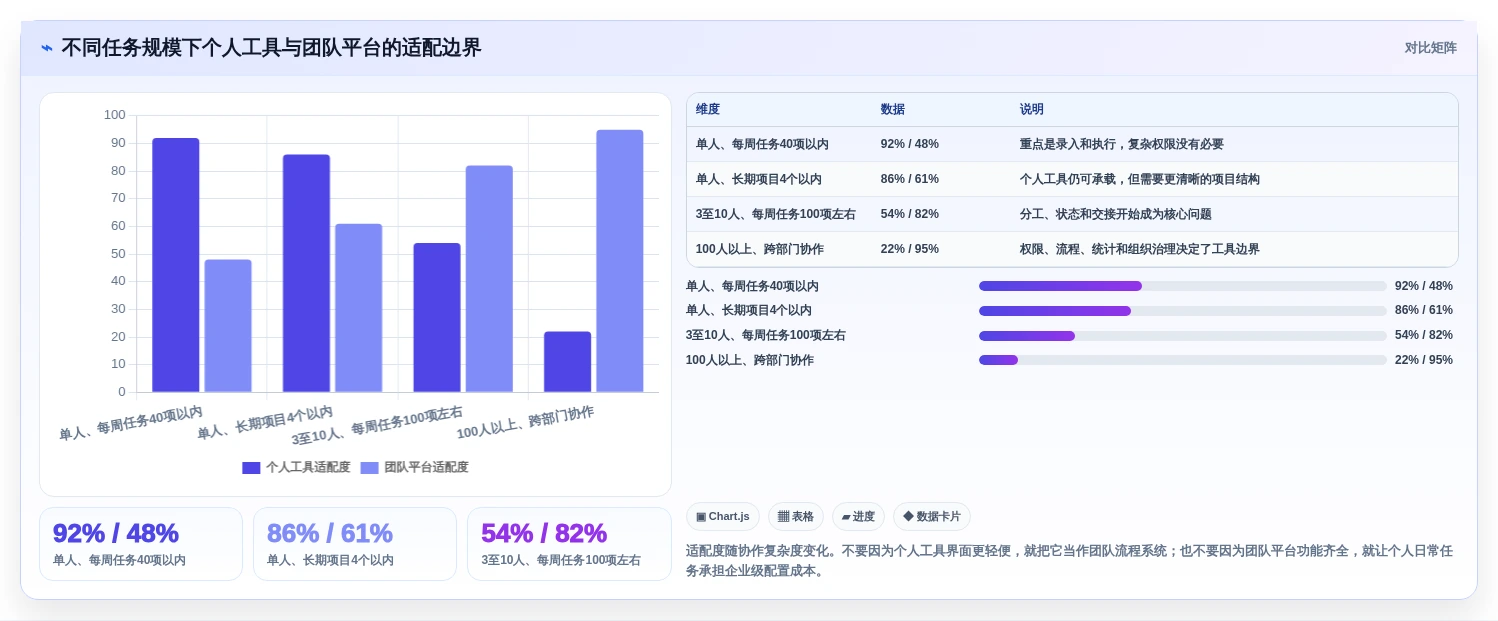Image resolution: width=1498 pixels, height=621 pixels.
Task: Click the 个人工具 bar valued 22
Action: 568,362
